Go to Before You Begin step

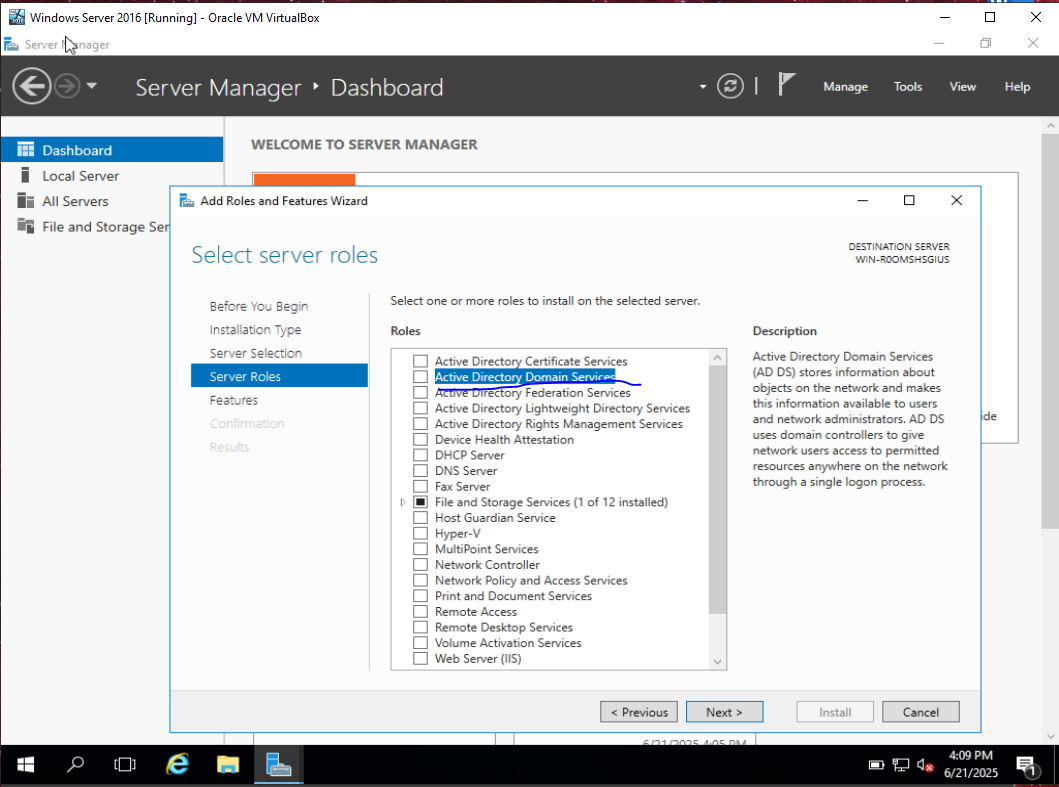(259, 306)
